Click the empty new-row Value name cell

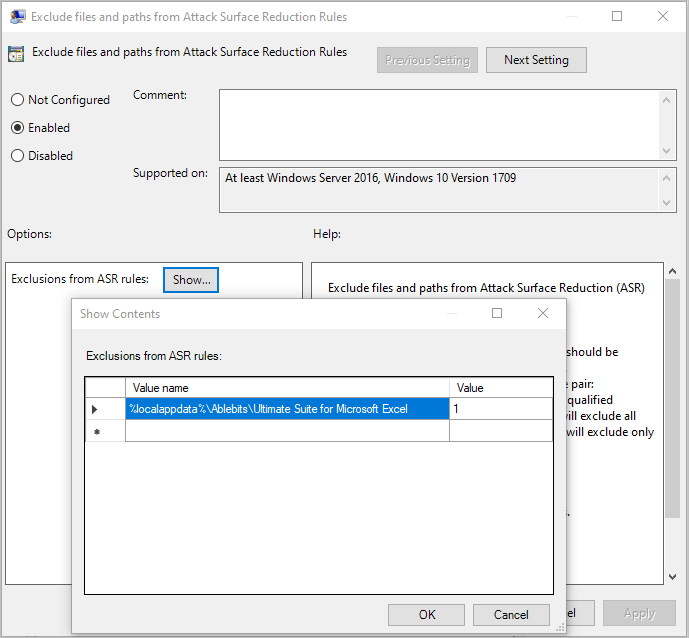coord(287,431)
